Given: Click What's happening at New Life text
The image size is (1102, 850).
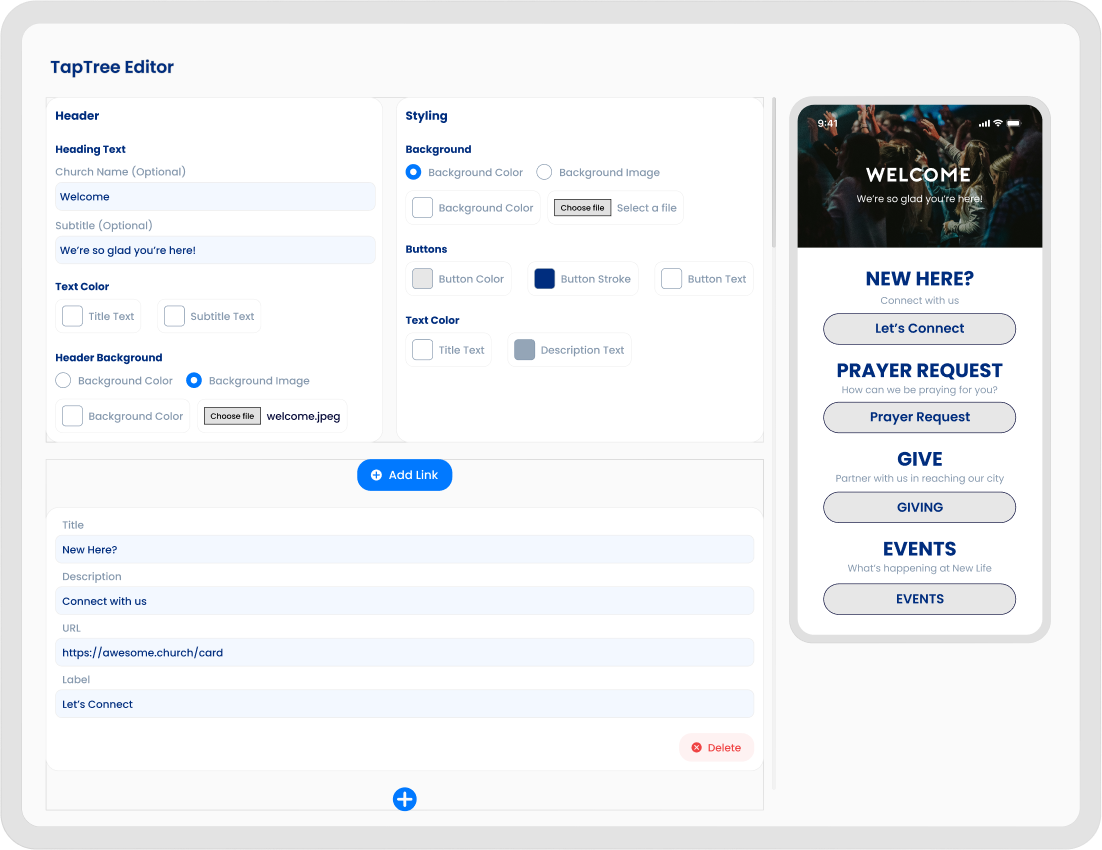Looking at the screenshot, I should pos(919,568).
